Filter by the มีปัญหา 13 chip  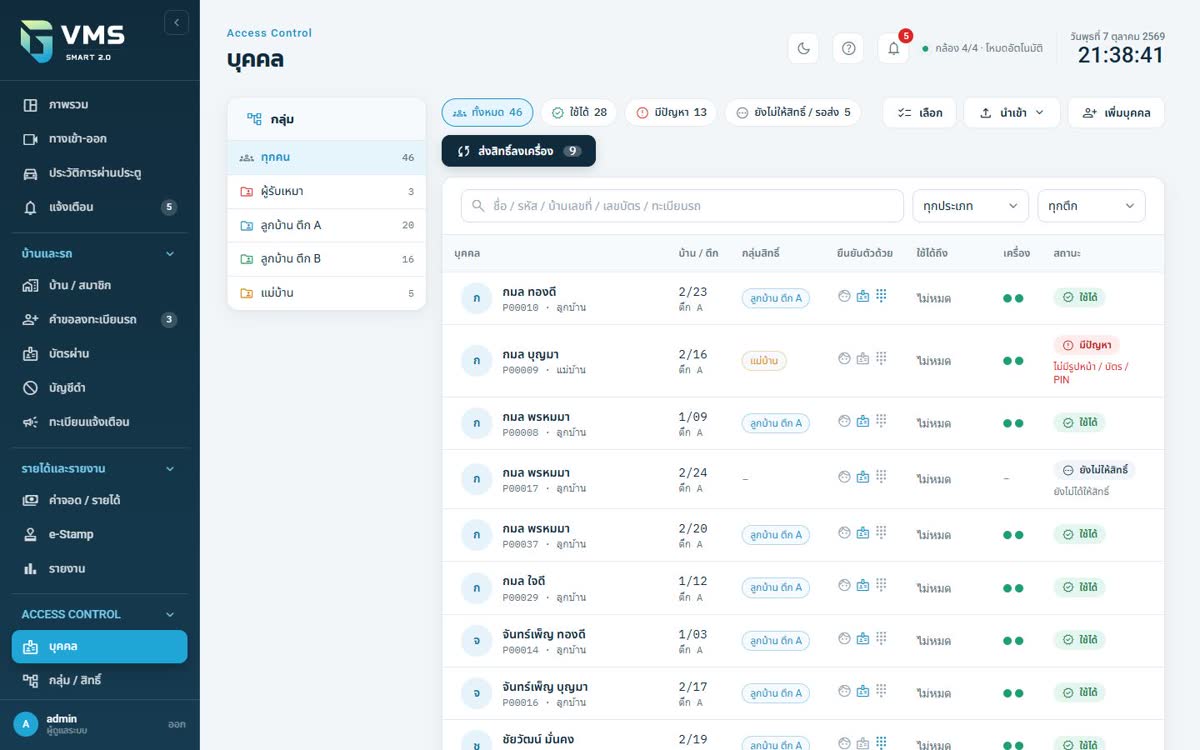(x=671, y=113)
